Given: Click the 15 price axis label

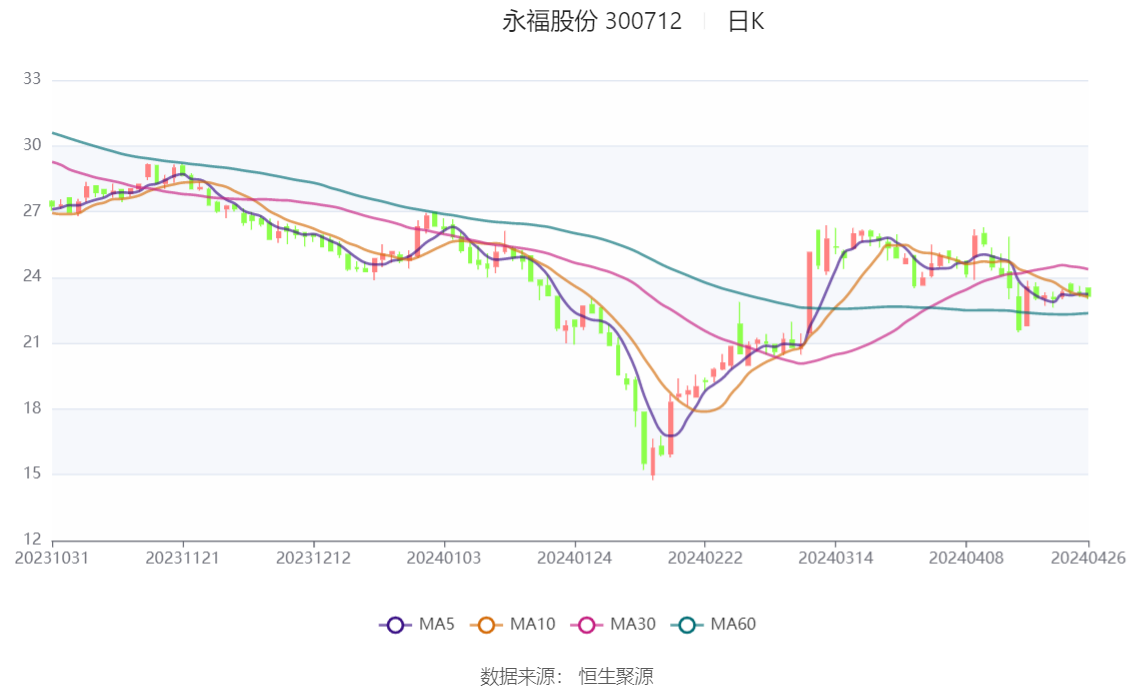Looking at the screenshot, I should [x=32, y=474].
